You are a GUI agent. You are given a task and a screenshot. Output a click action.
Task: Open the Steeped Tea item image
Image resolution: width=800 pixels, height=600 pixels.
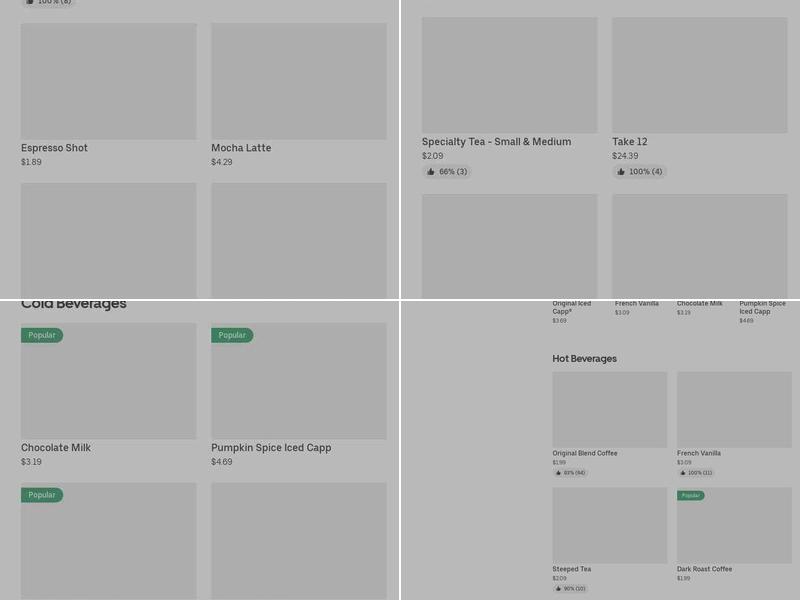click(609, 525)
